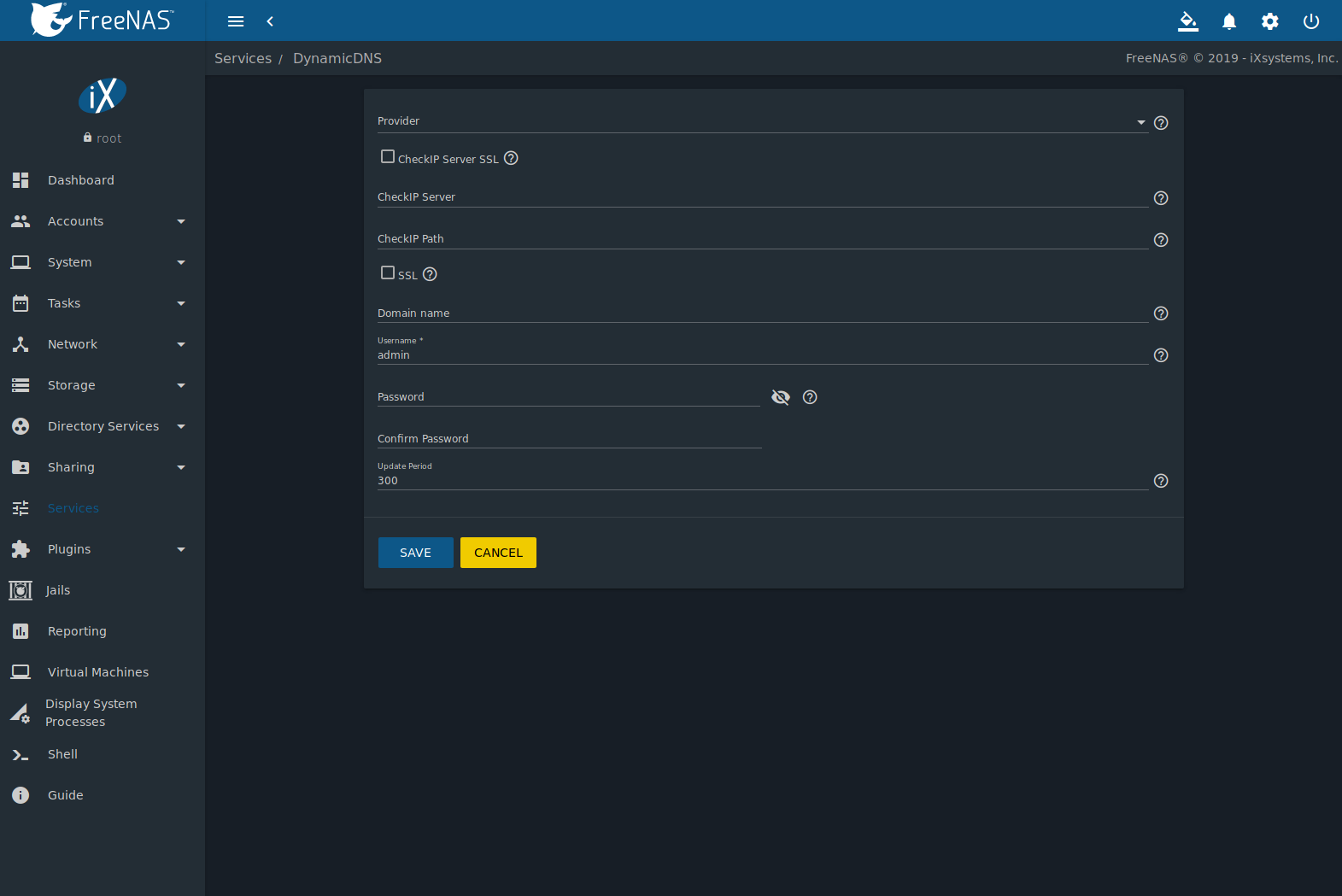
Task: Expand the Plugins menu arrow
Action: [x=181, y=549]
